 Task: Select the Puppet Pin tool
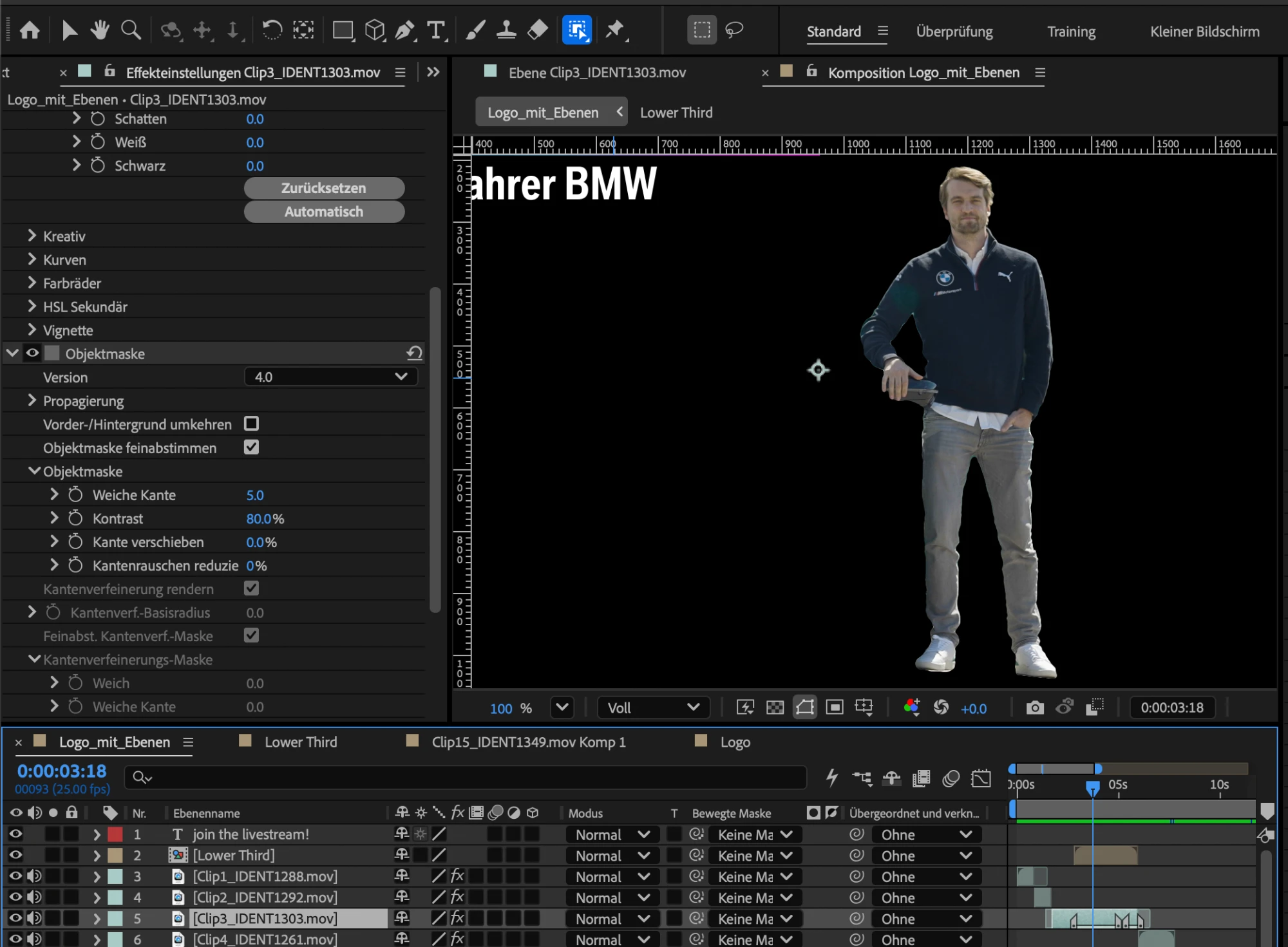point(615,30)
